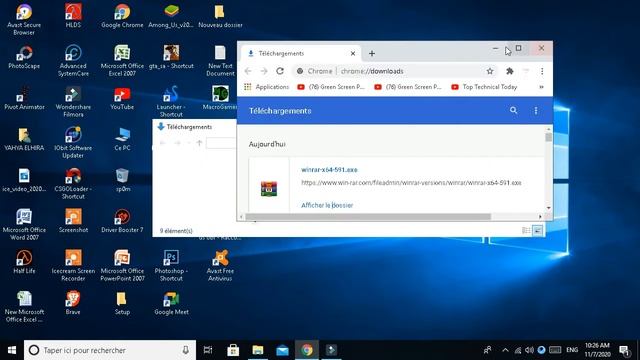The height and width of the screenshot is (360, 640).
Task: Open the volume control in system tray
Action: (529, 350)
